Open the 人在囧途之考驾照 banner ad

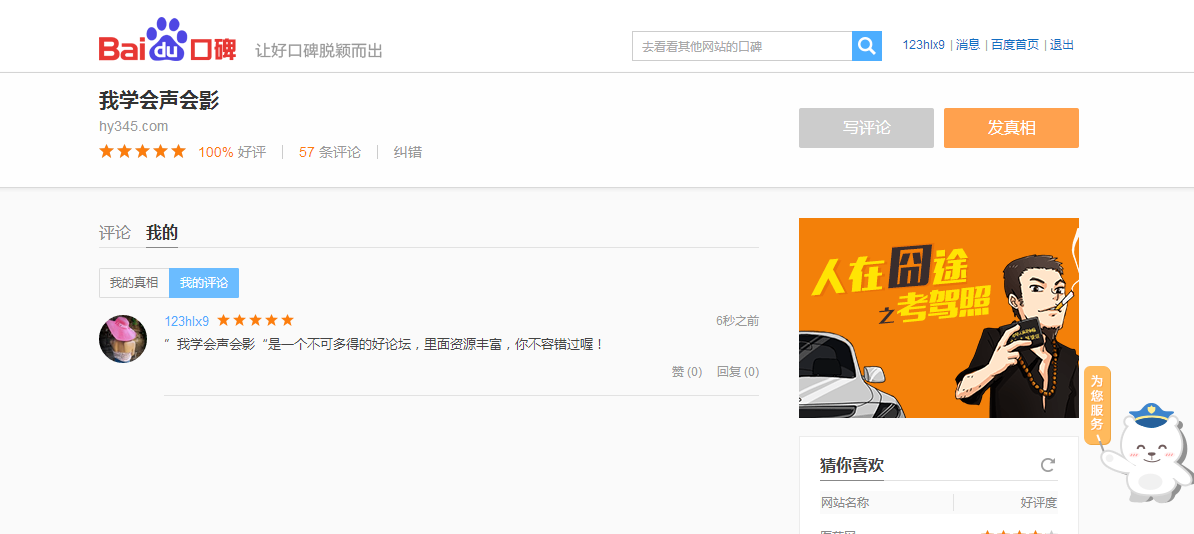(938, 318)
